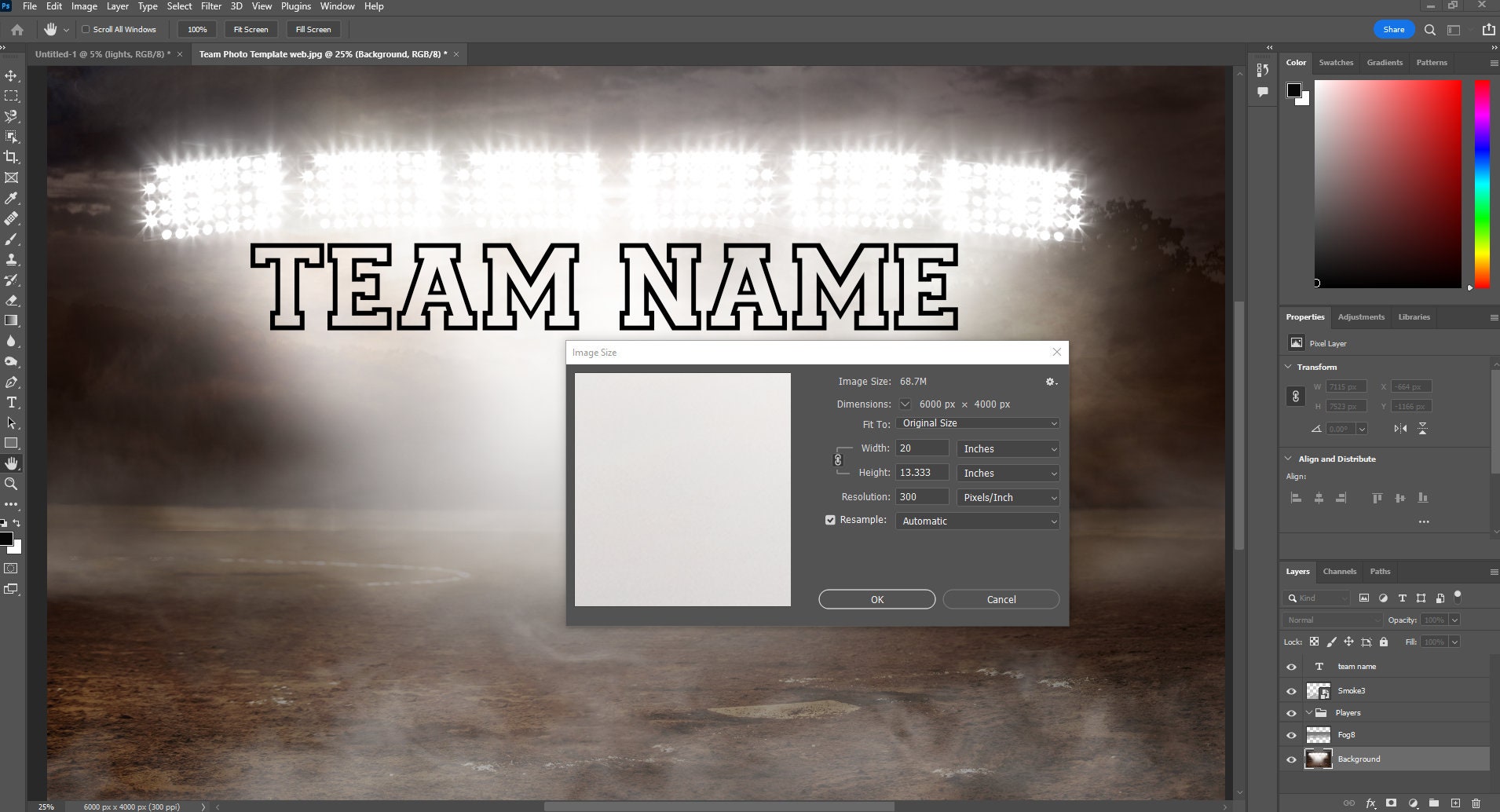Select the Crop tool

coord(11,157)
